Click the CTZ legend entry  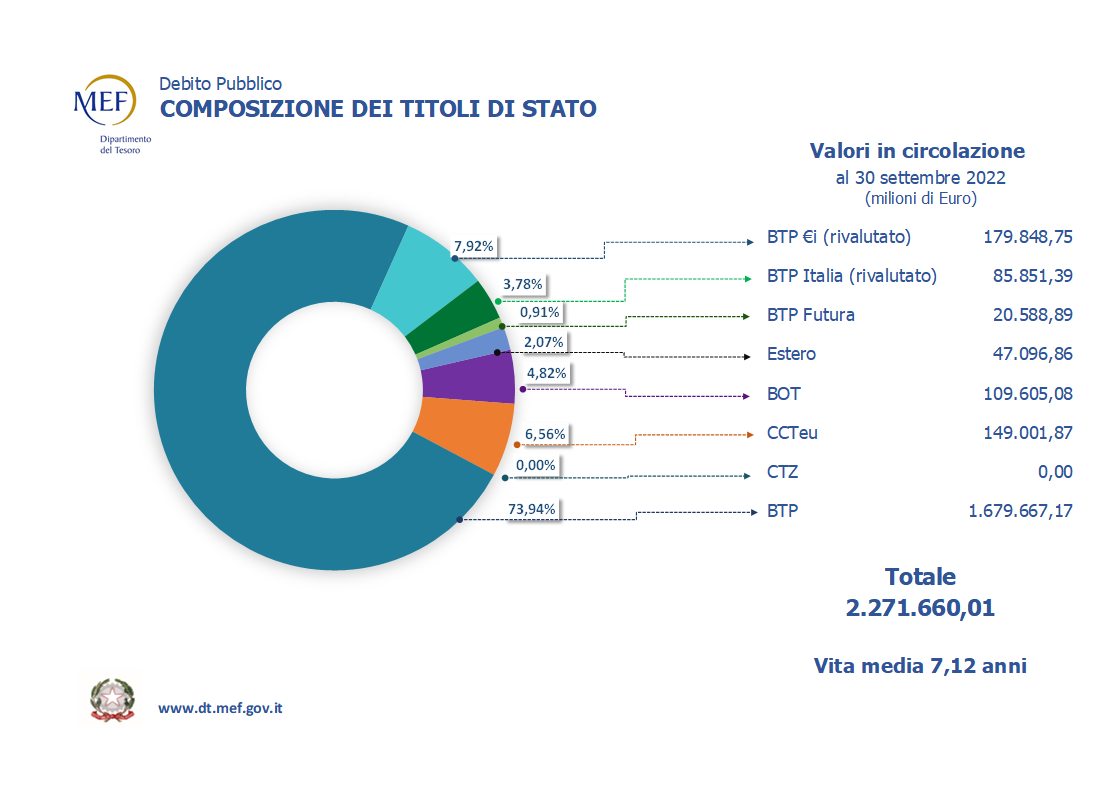782,472
